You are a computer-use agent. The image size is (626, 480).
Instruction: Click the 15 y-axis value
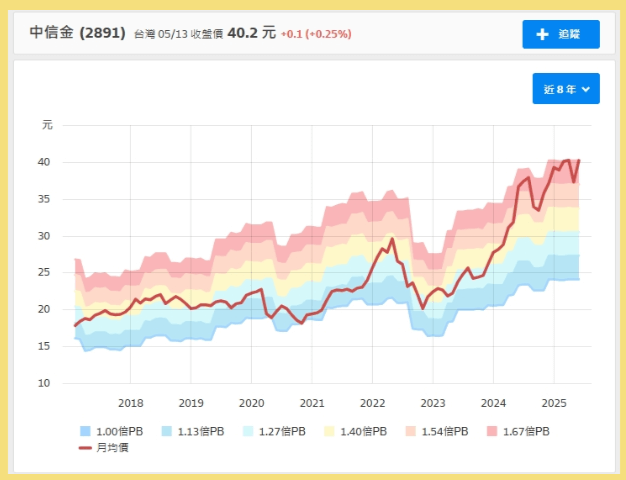click(44, 346)
